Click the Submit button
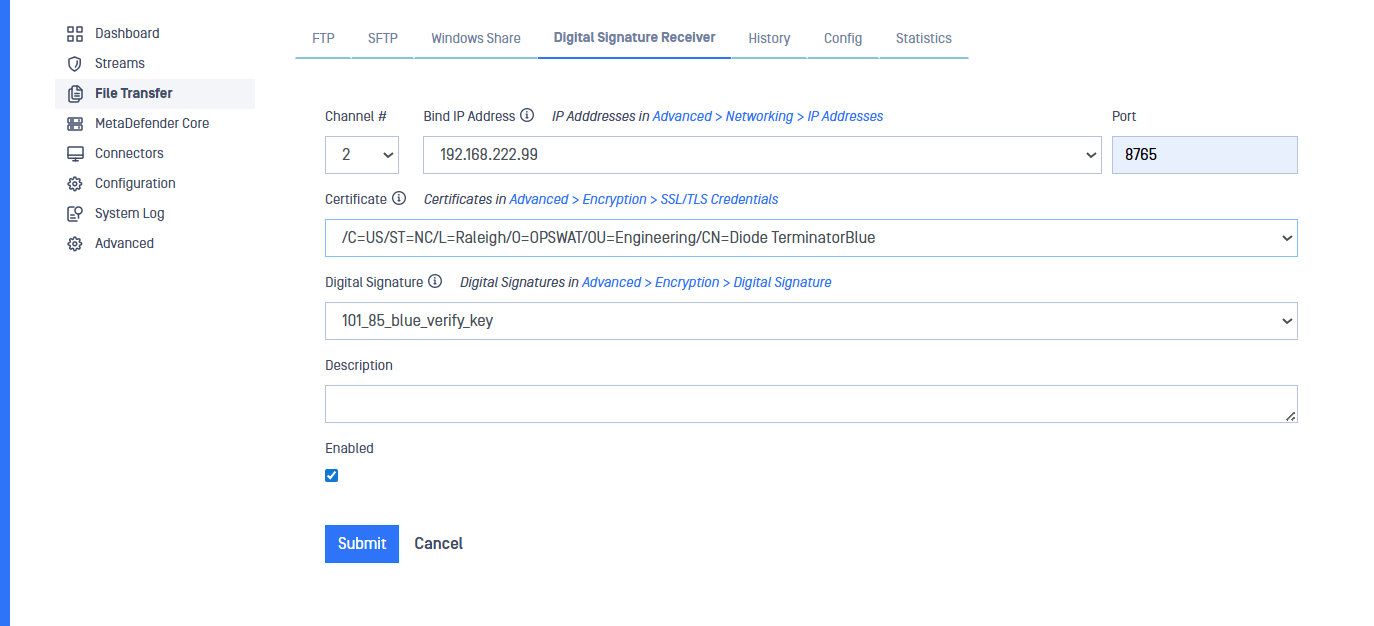1374x626 pixels. pyautogui.click(x=362, y=544)
